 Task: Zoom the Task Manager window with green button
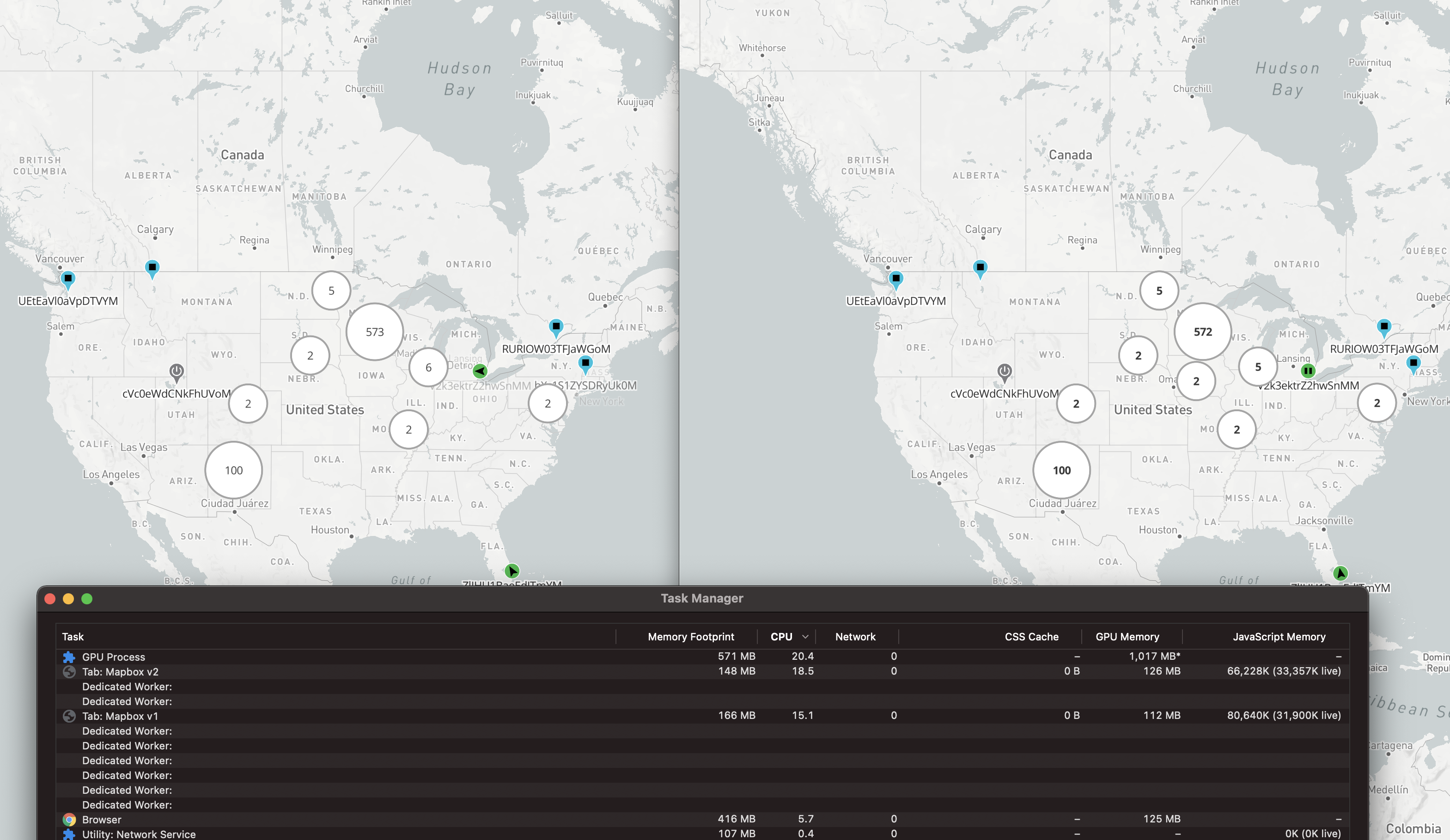tap(87, 599)
